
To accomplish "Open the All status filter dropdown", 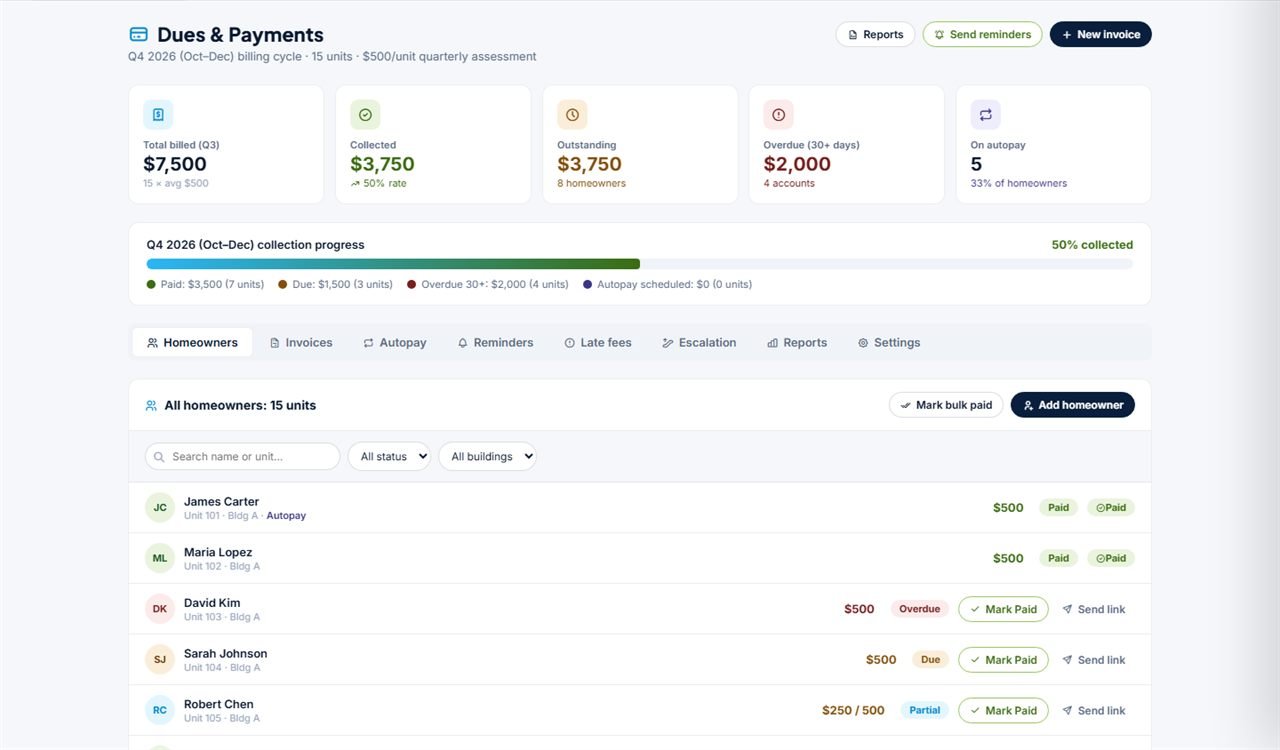I will (389, 457).
